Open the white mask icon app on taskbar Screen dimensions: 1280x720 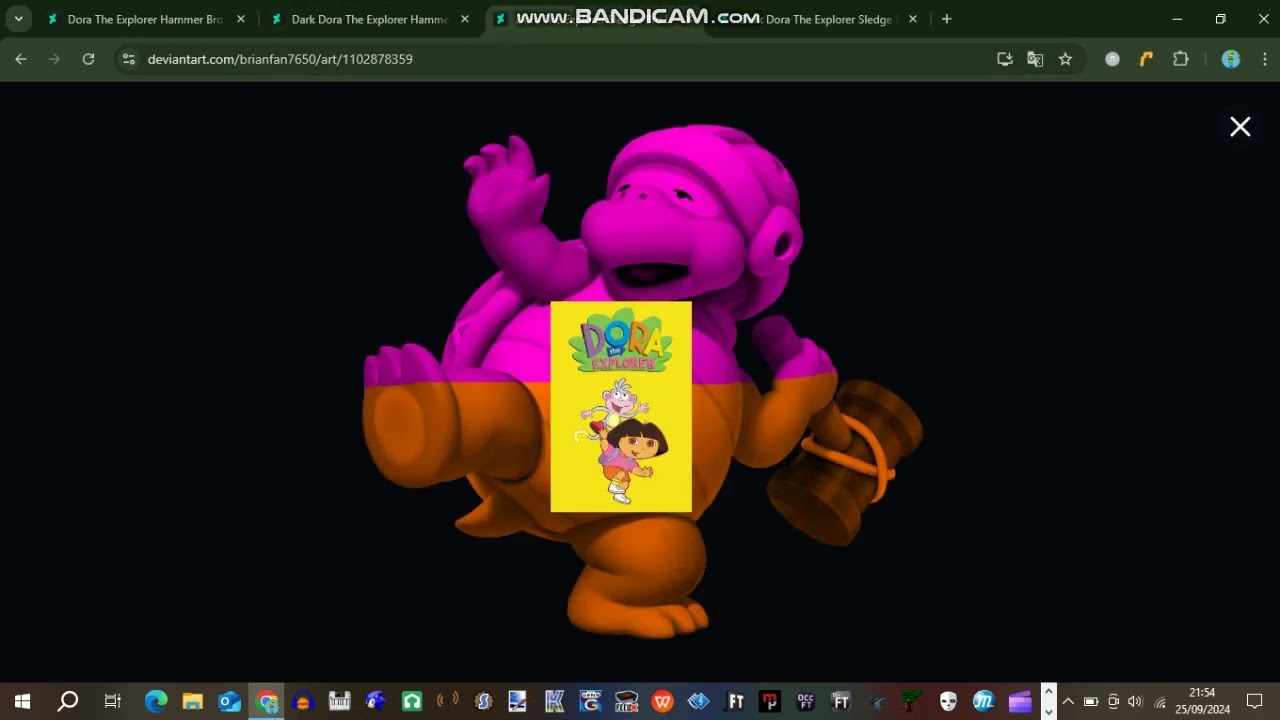click(948, 701)
